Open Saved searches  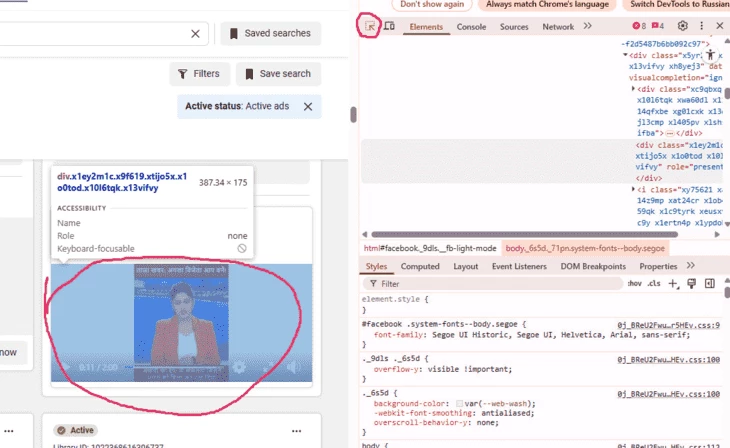click(270, 34)
